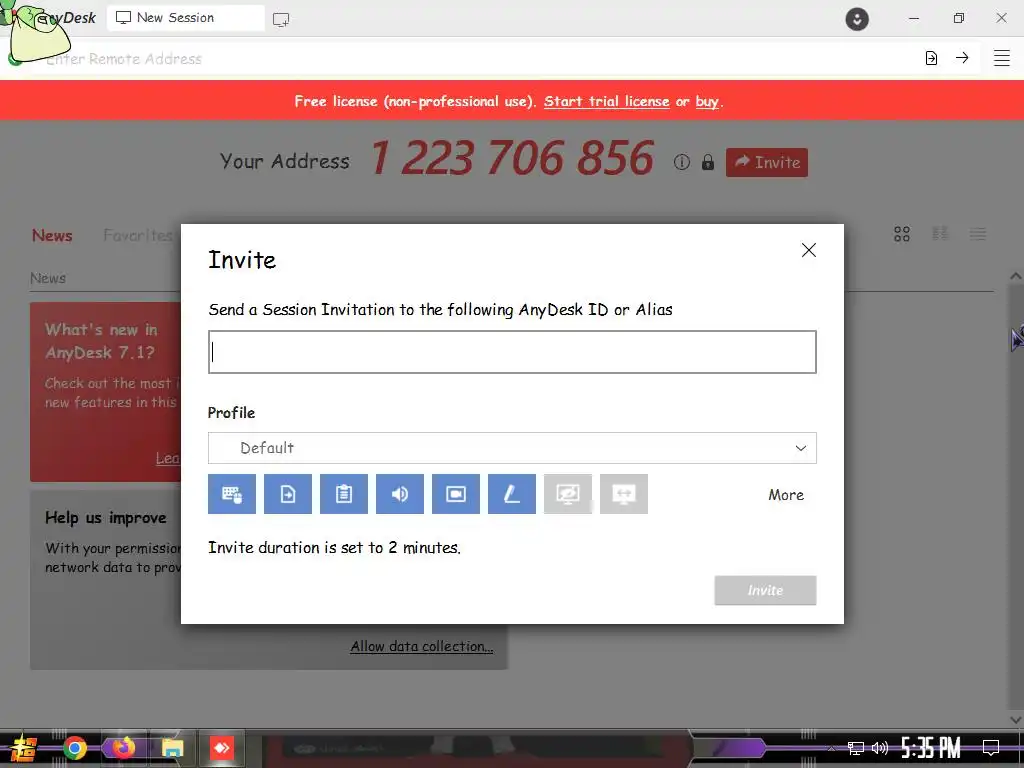Toggle the whiteboard draw permission icon

coord(512,494)
